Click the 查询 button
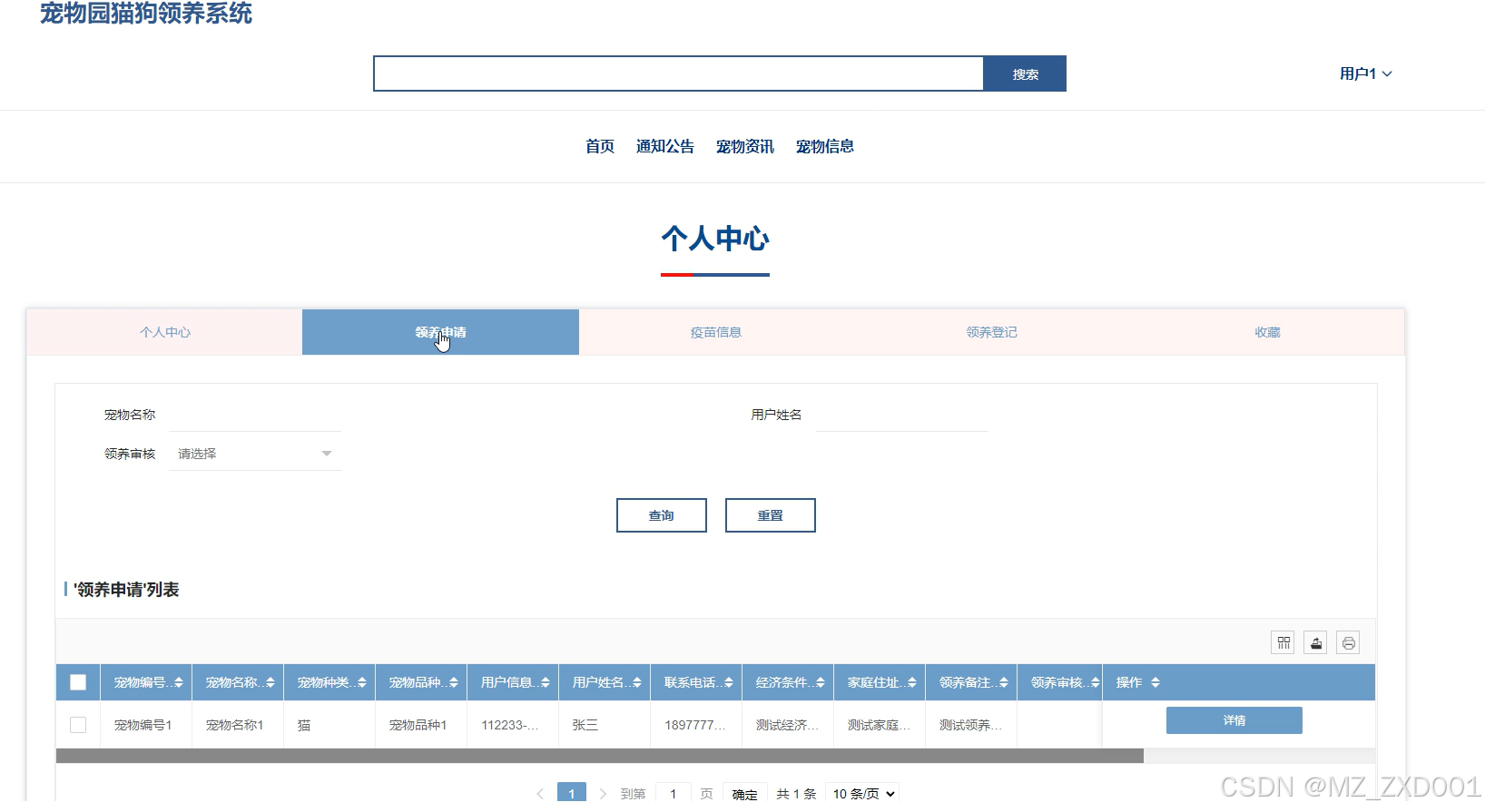This screenshot has width=1485, height=812. coord(662,515)
